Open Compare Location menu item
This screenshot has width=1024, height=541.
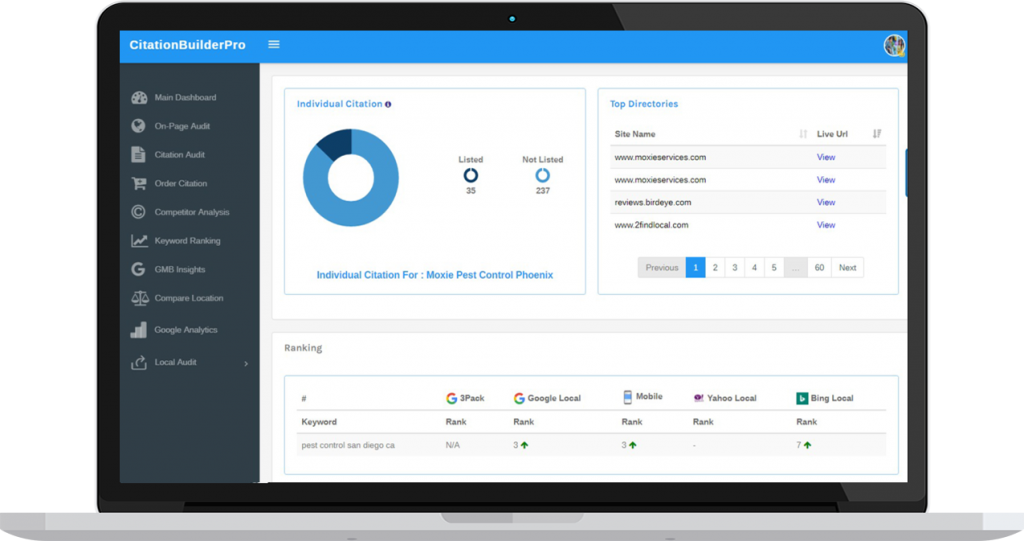pyautogui.click(x=189, y=298)
